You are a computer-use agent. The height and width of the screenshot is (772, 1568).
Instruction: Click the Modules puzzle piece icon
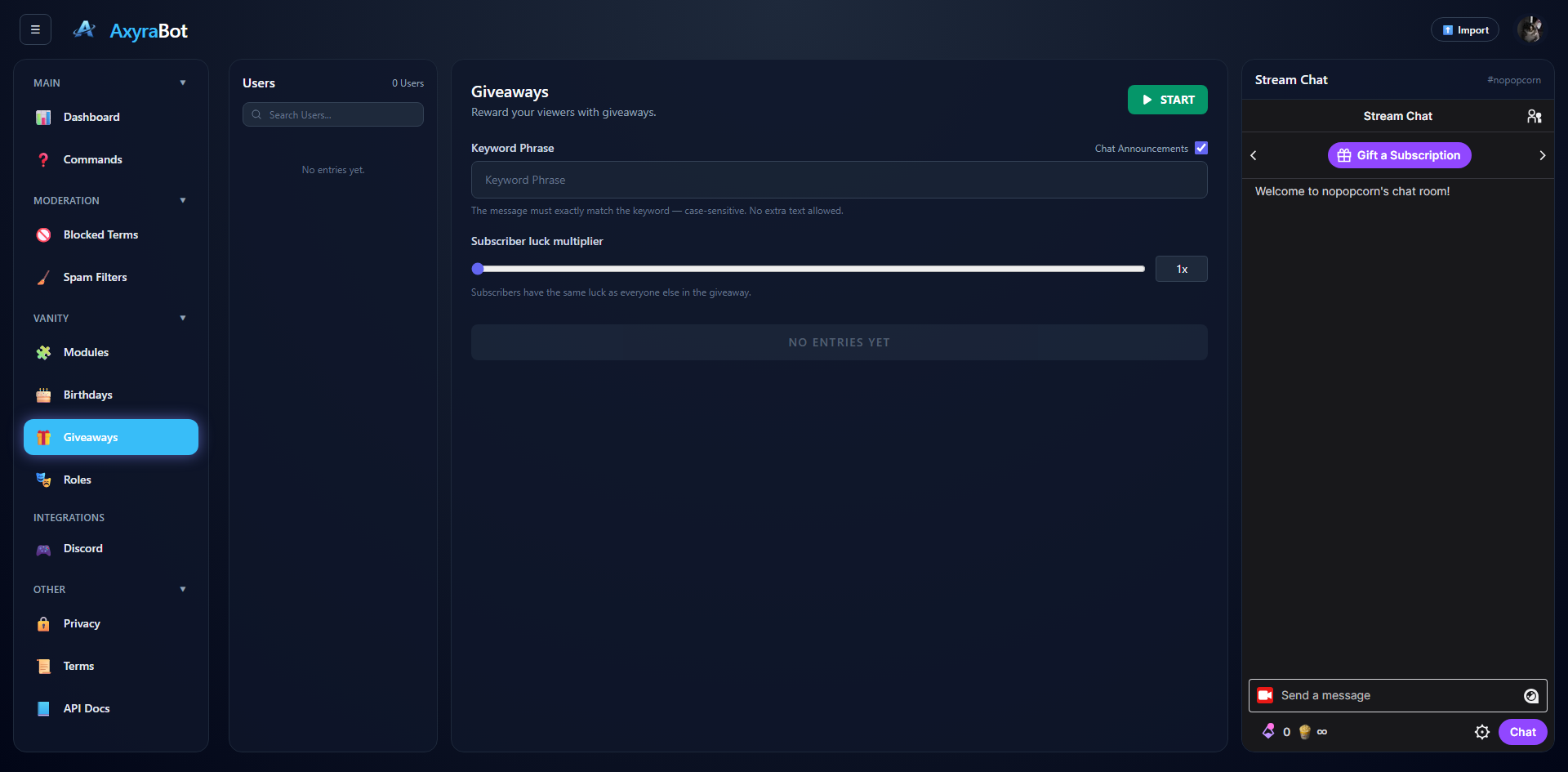tap(43, 353)
